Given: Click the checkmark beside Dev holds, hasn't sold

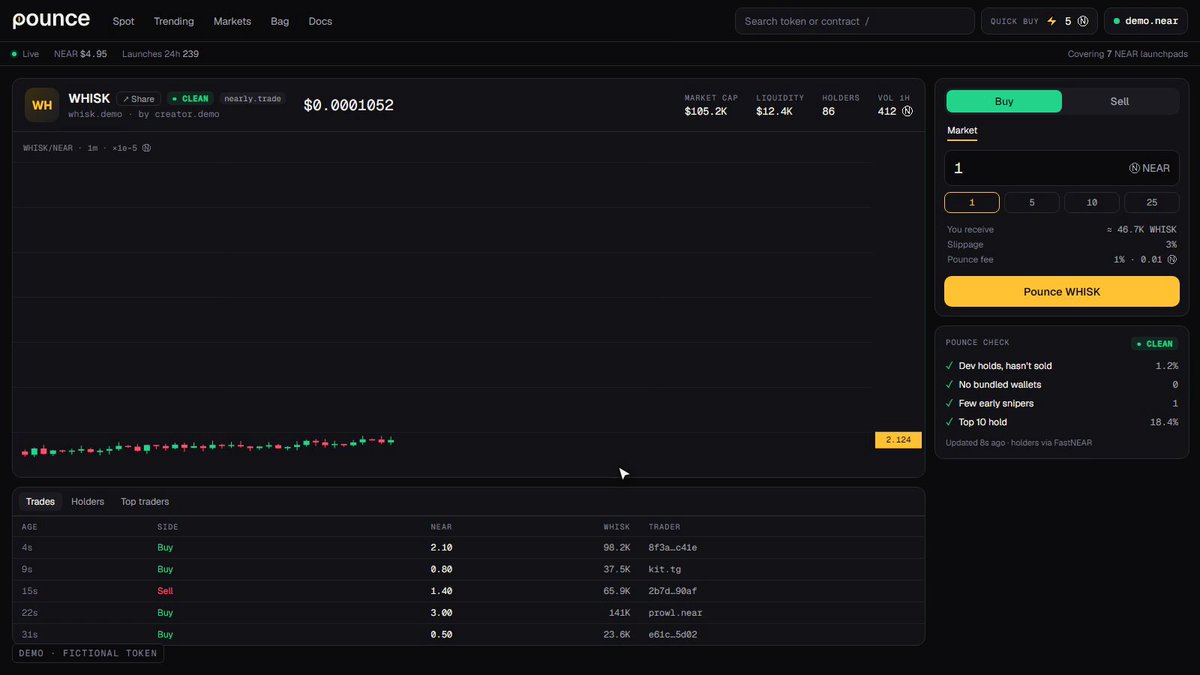Looking at the screenshot, I should (x=950, y=366).
